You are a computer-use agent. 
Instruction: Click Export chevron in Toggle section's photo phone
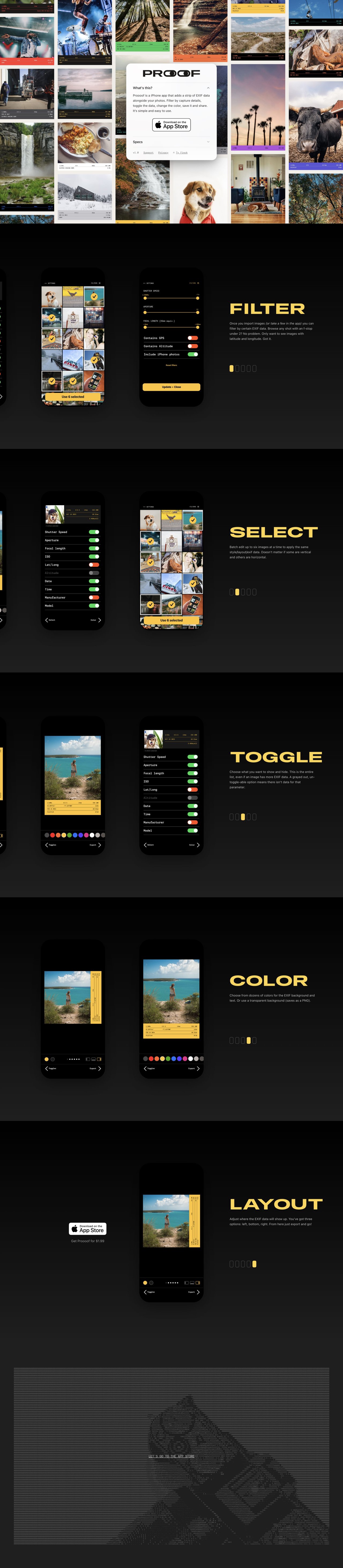[x=99, y=845]
